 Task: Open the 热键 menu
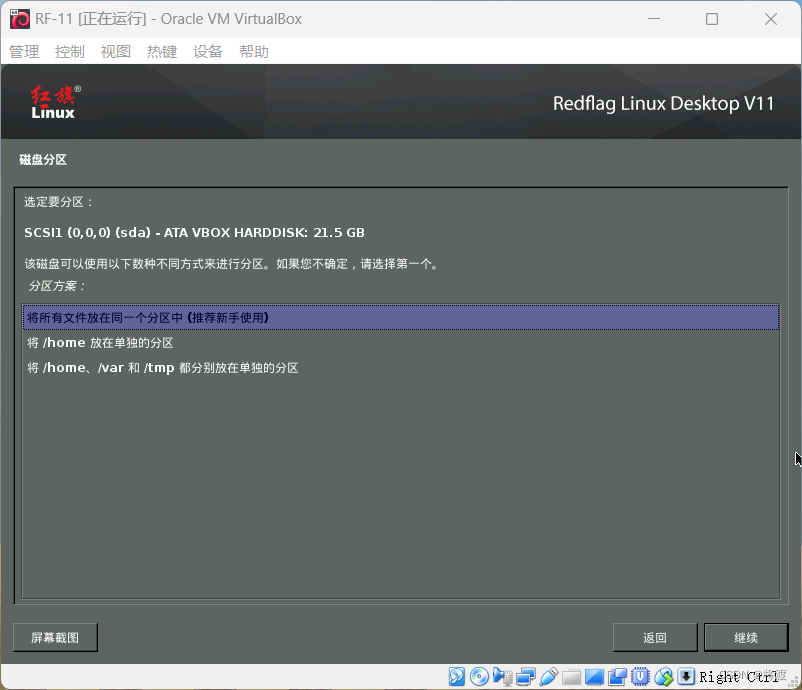pos(162,51)
